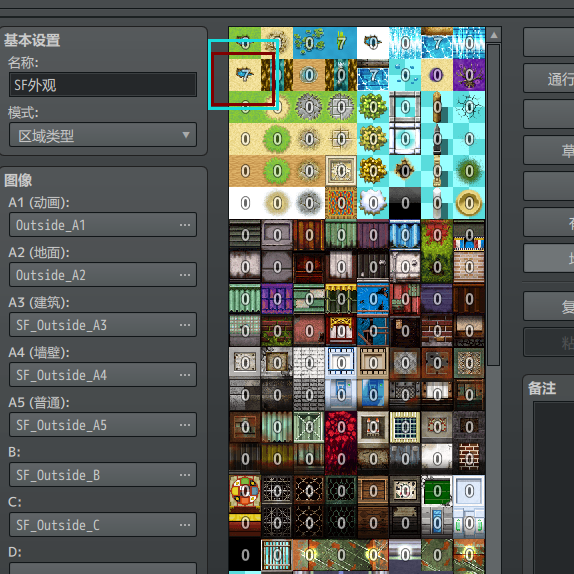This screenshot has height=574, width=574.
Task: Select the bright blue door tile
Action: tap(373, 395)
